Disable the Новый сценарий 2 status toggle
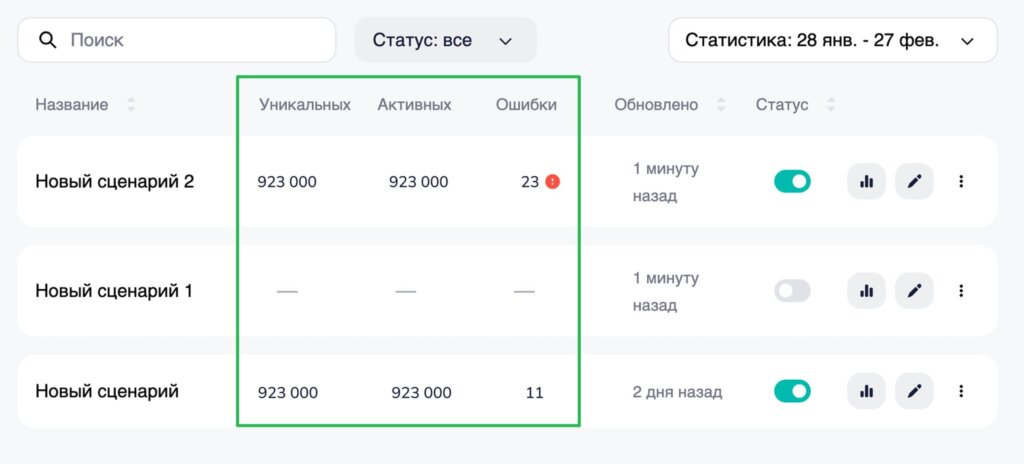This screenshot has height=464, width=1024. 792,182
